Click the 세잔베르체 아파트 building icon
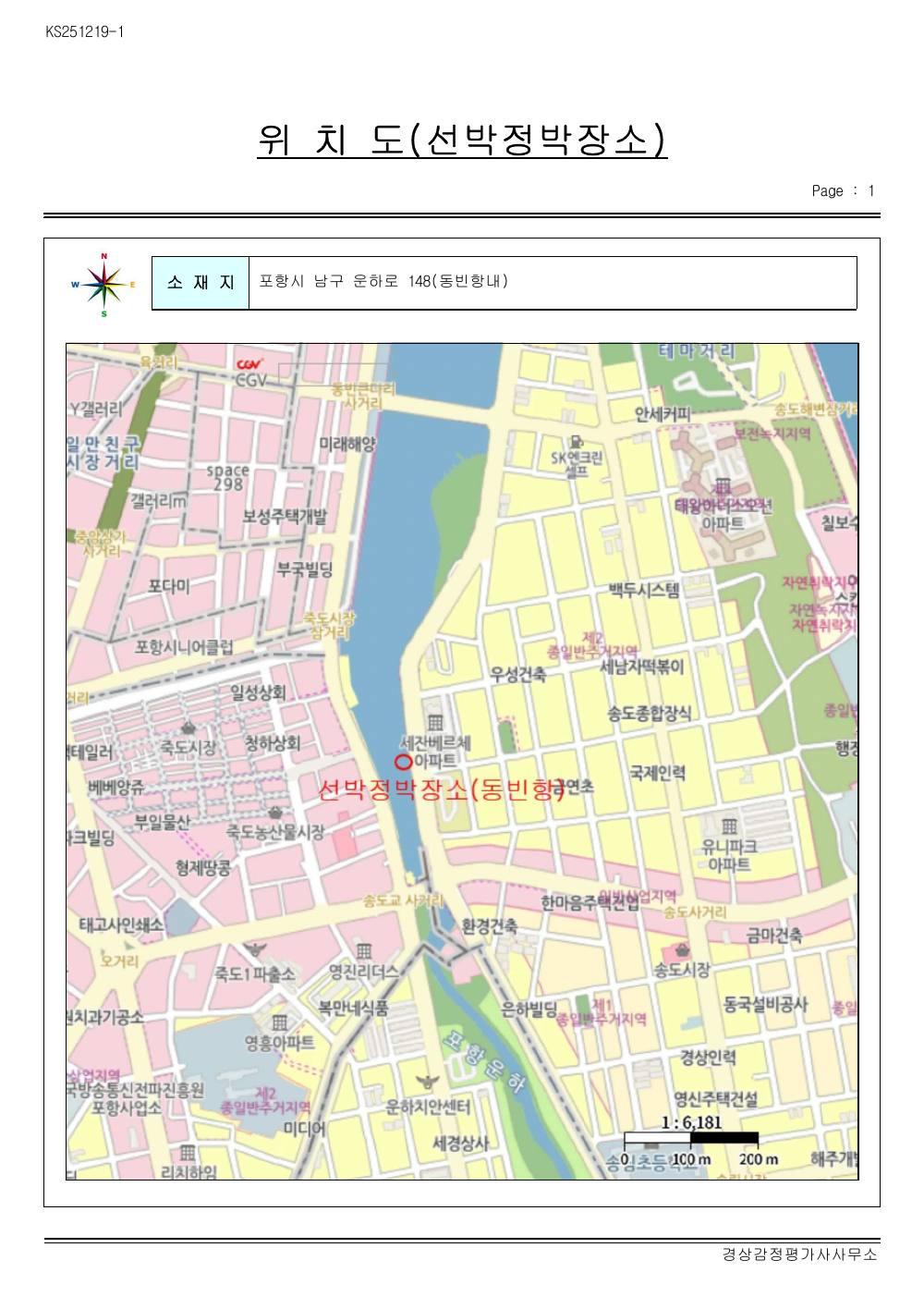The height and width of the screenshot is (1309, 924). point(434,723)
